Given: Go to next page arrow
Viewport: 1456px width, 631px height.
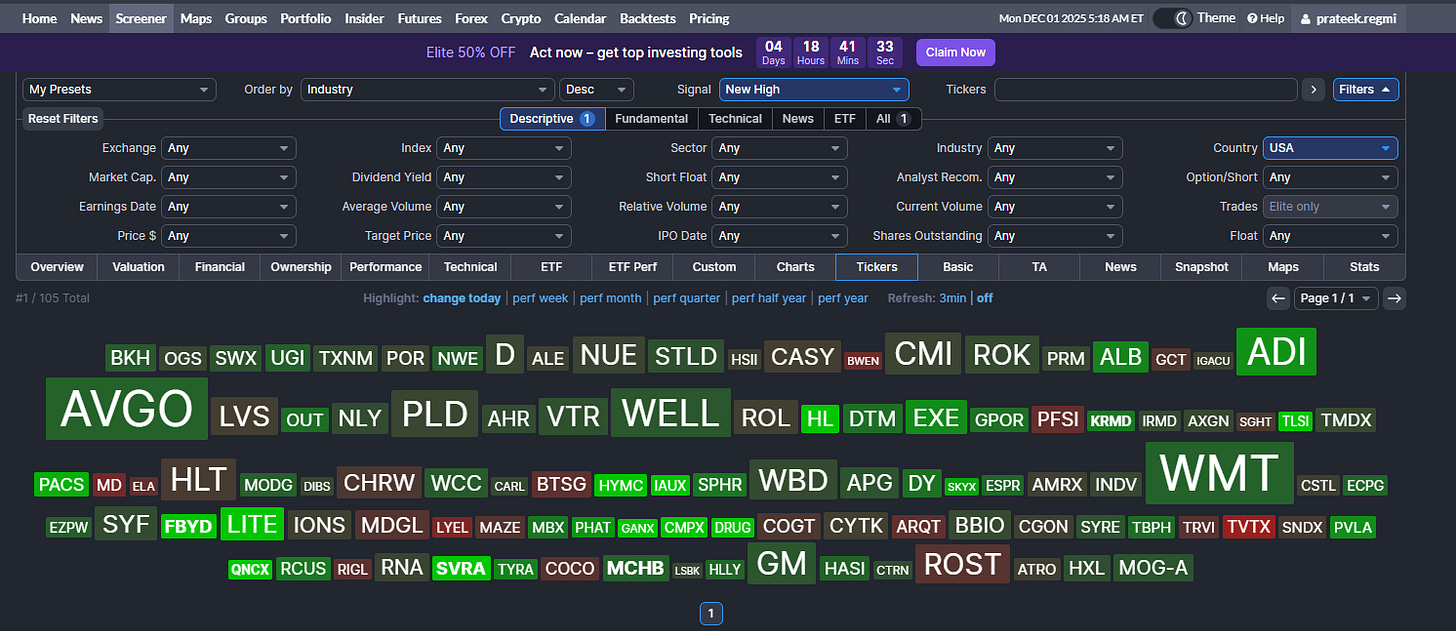Looking at the screenshot, I should tap(1395, 298).
